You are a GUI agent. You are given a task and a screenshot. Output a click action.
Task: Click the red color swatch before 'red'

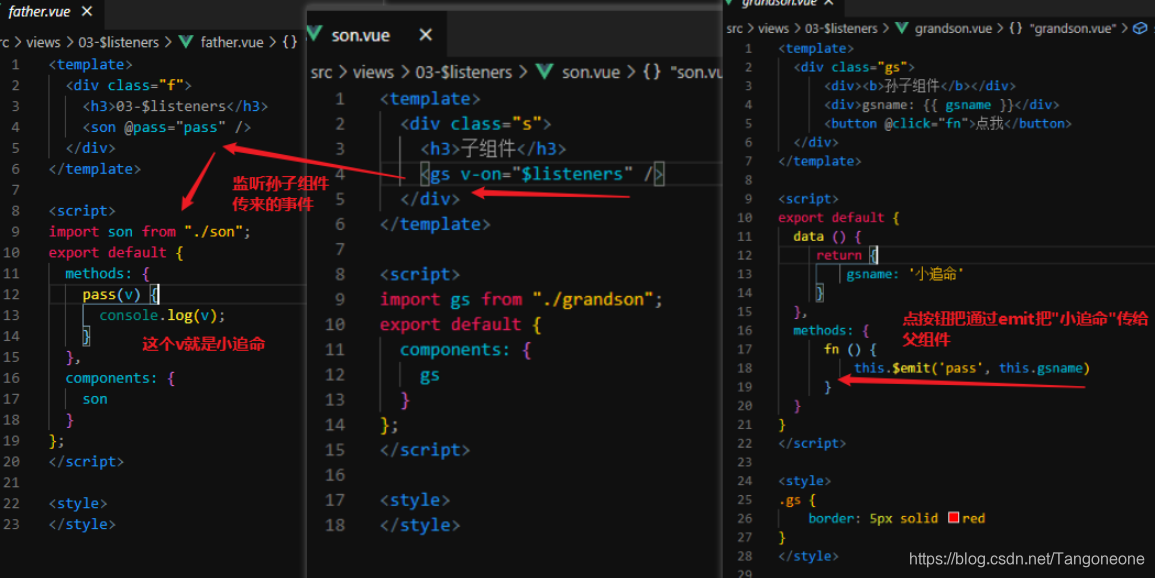(x=953, y=518)
